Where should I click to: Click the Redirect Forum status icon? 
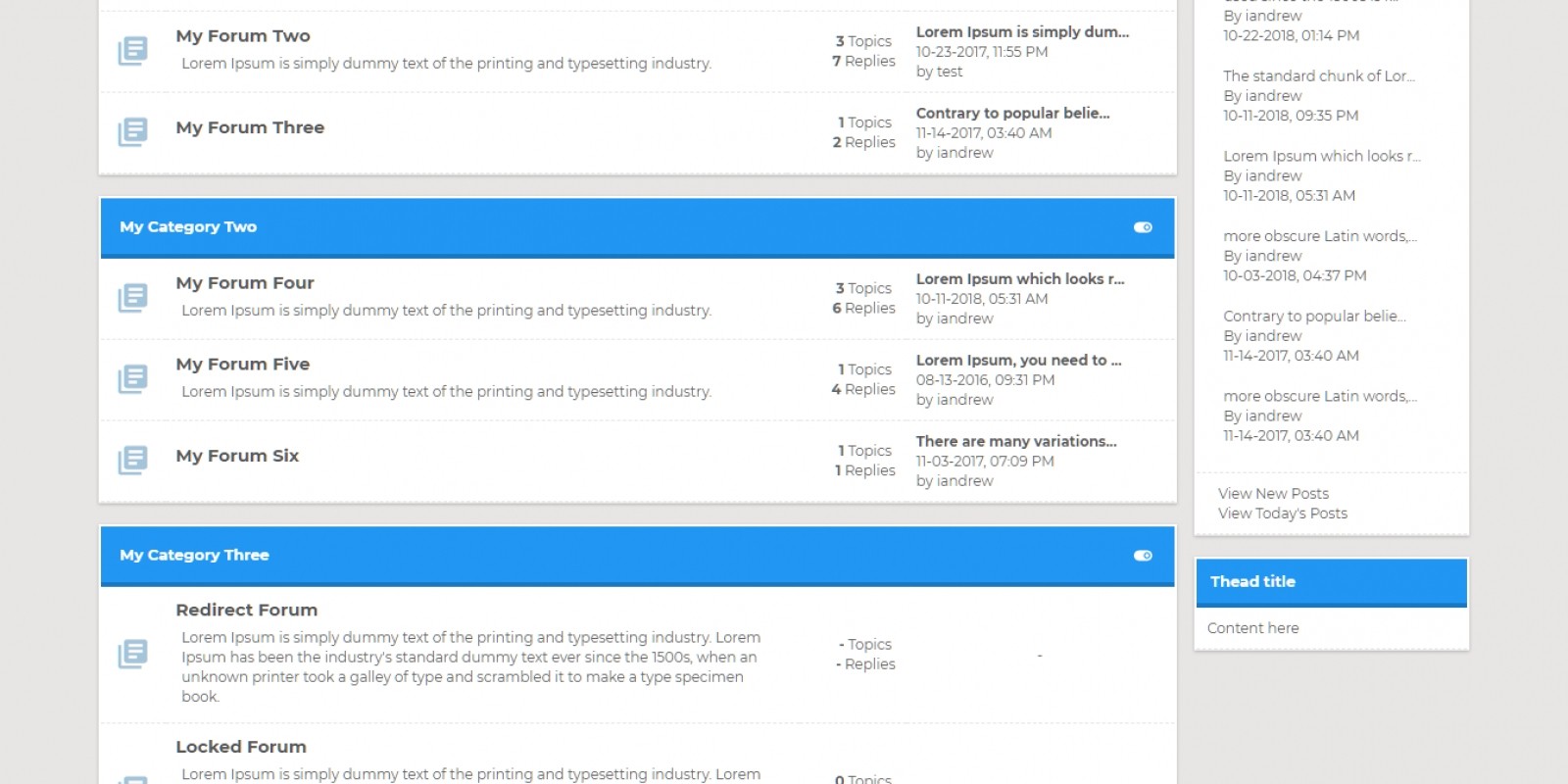132,653
